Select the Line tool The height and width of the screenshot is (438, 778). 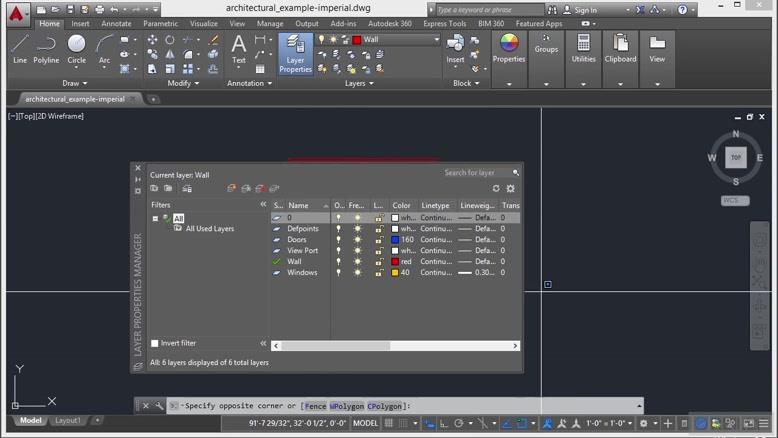pos(20,49)
